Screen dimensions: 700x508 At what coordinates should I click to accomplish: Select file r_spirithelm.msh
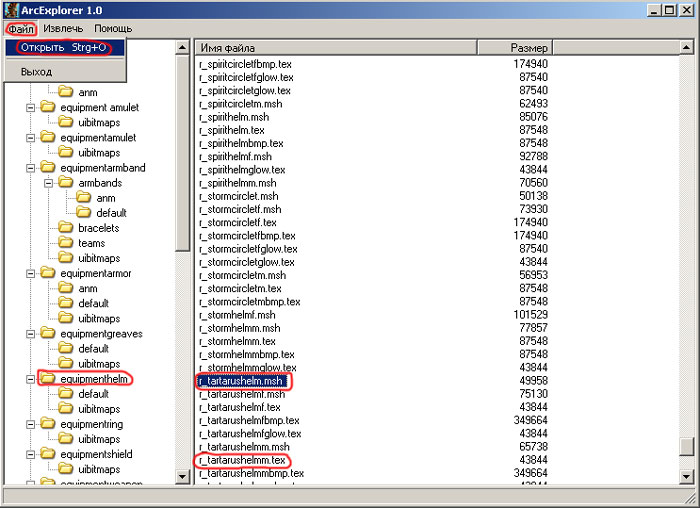coord(234,117)
